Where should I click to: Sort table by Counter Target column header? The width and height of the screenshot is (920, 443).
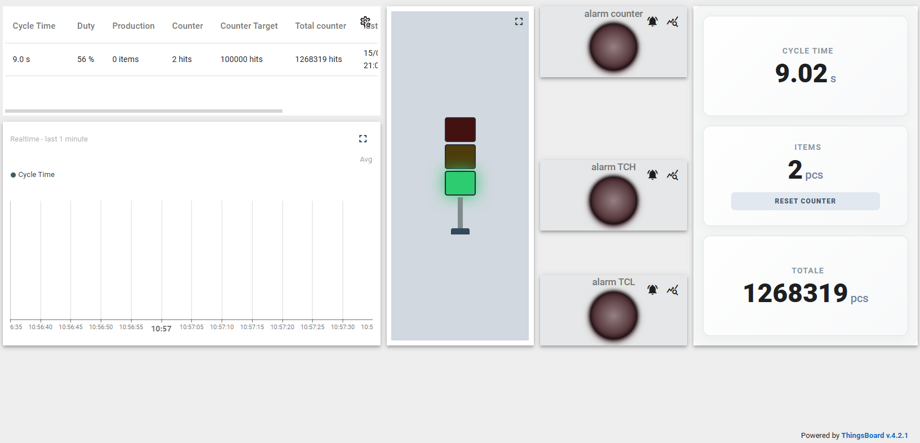(x=249, y=26)
